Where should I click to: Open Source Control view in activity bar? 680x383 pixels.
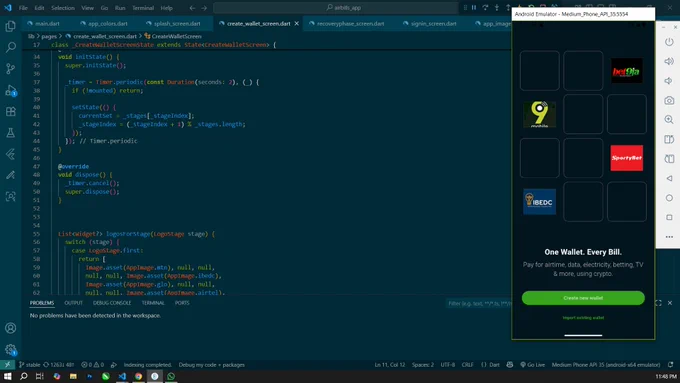click(10, 69)
